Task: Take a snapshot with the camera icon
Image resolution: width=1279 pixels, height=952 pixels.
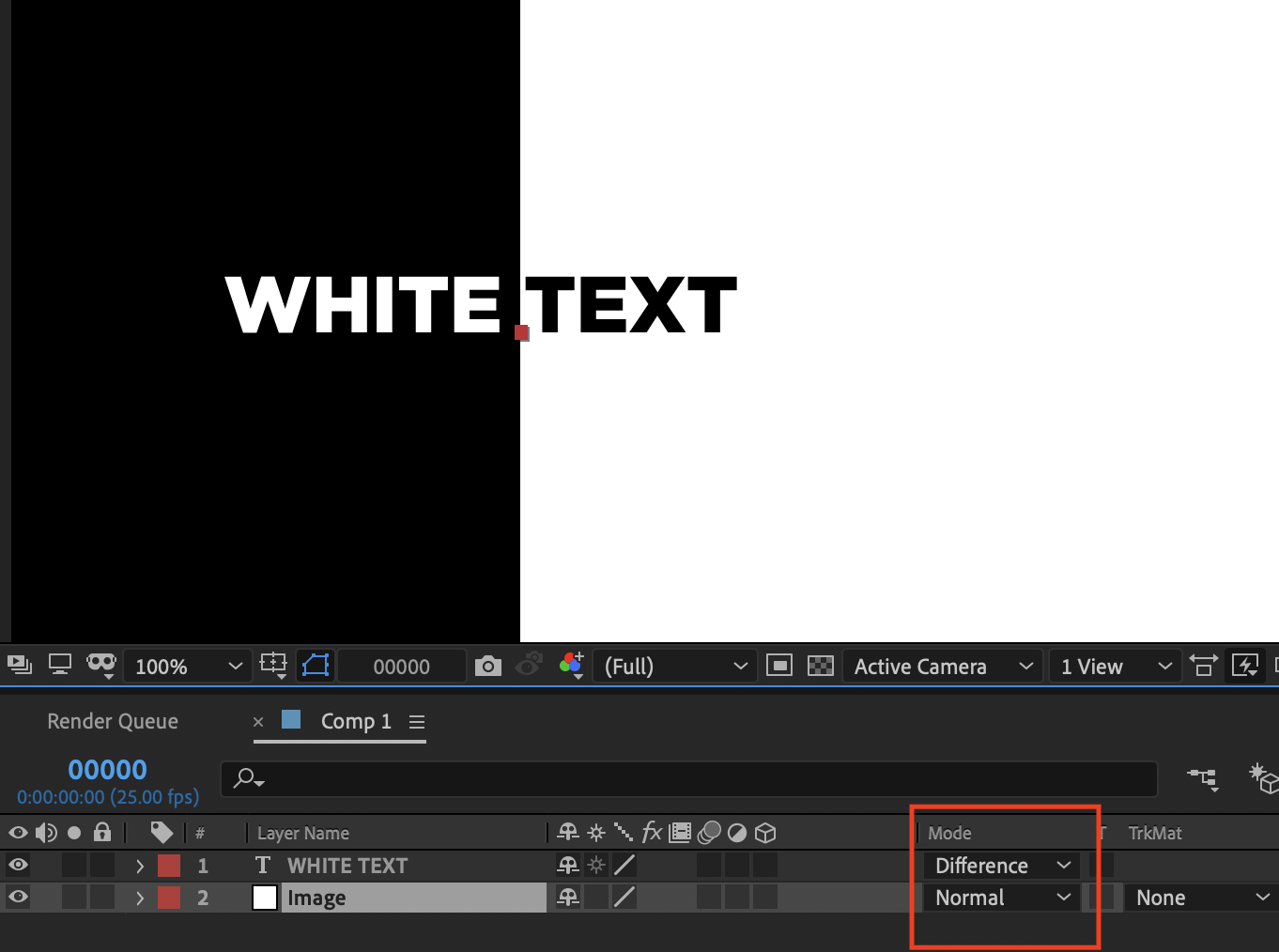Action: [x=488, y=666]
